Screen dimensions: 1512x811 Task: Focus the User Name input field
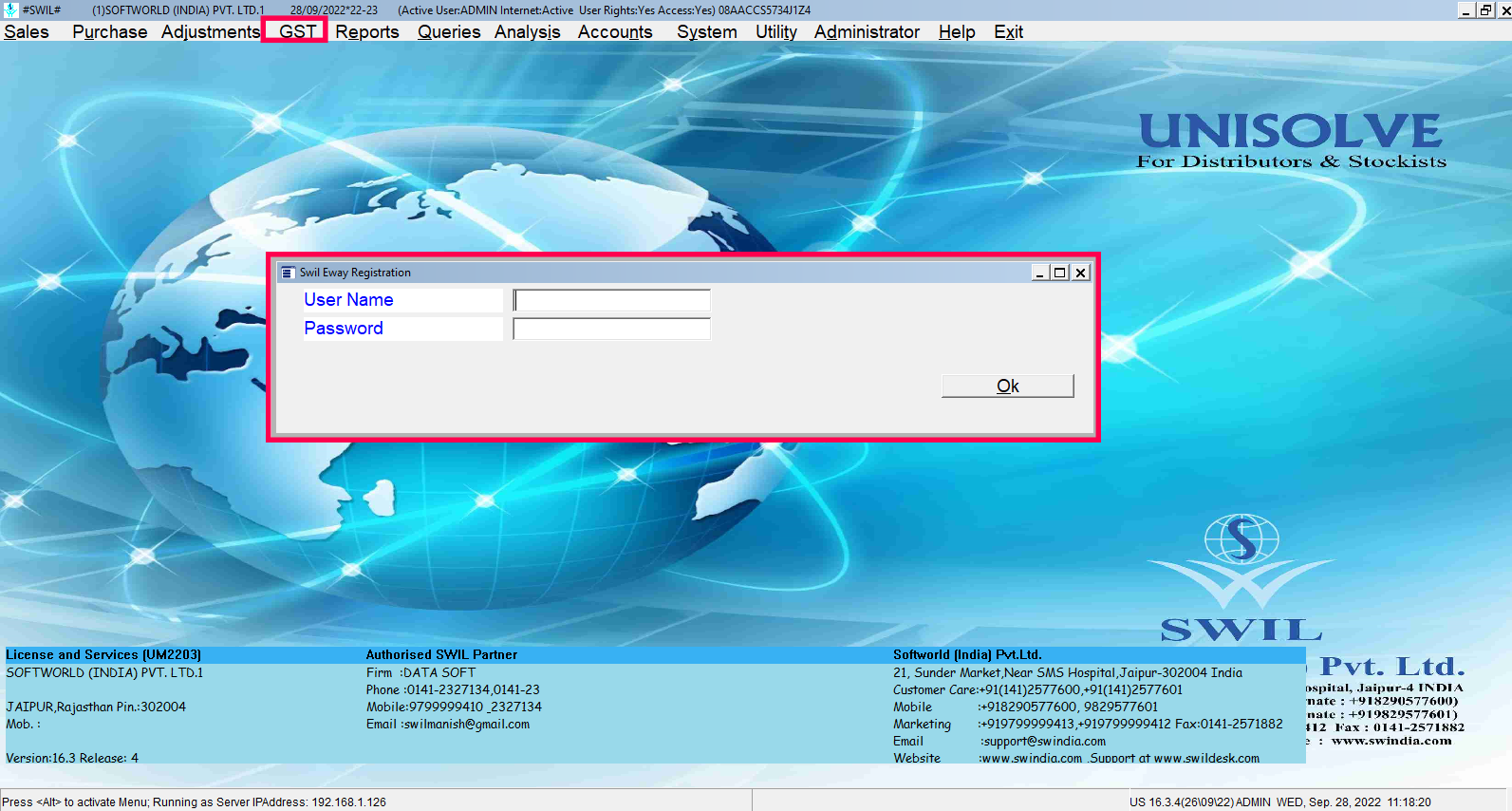pyautogui.click(x=611, y=300)
